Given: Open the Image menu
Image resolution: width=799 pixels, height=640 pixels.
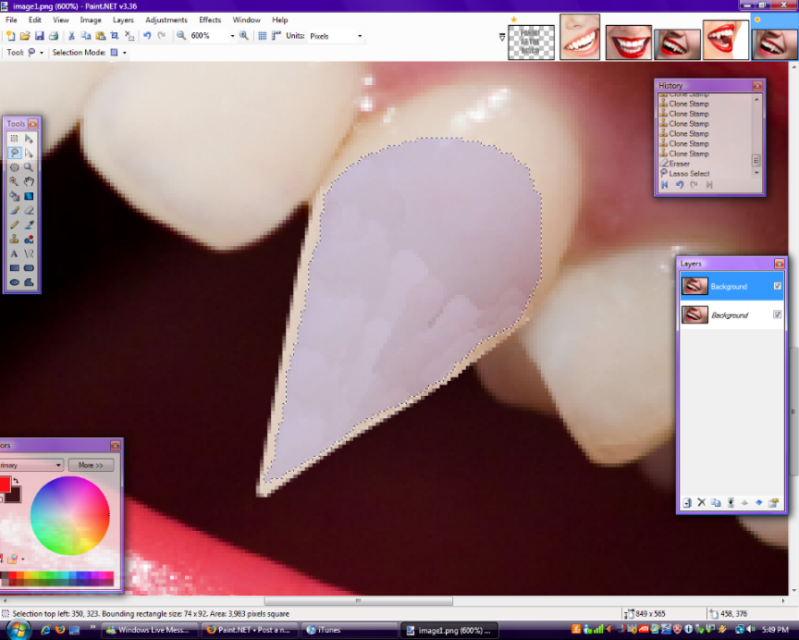Looking at the screenshot, I should coord(91,20).
